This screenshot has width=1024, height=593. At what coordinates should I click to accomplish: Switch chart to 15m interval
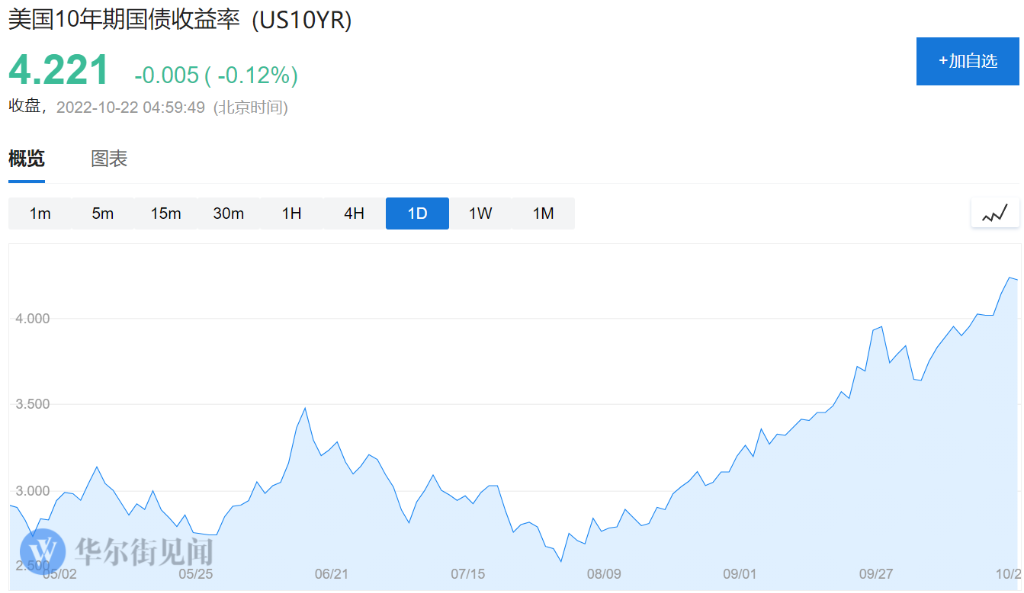(x=166, y=213)
